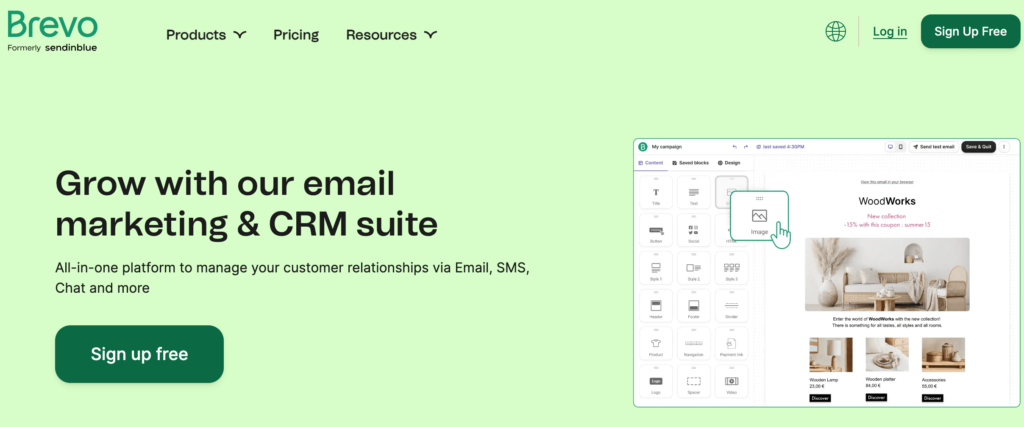Click the undo arrow in the editor
The height and width of the screenshot is (427, 1024).
tap(735, 147)
